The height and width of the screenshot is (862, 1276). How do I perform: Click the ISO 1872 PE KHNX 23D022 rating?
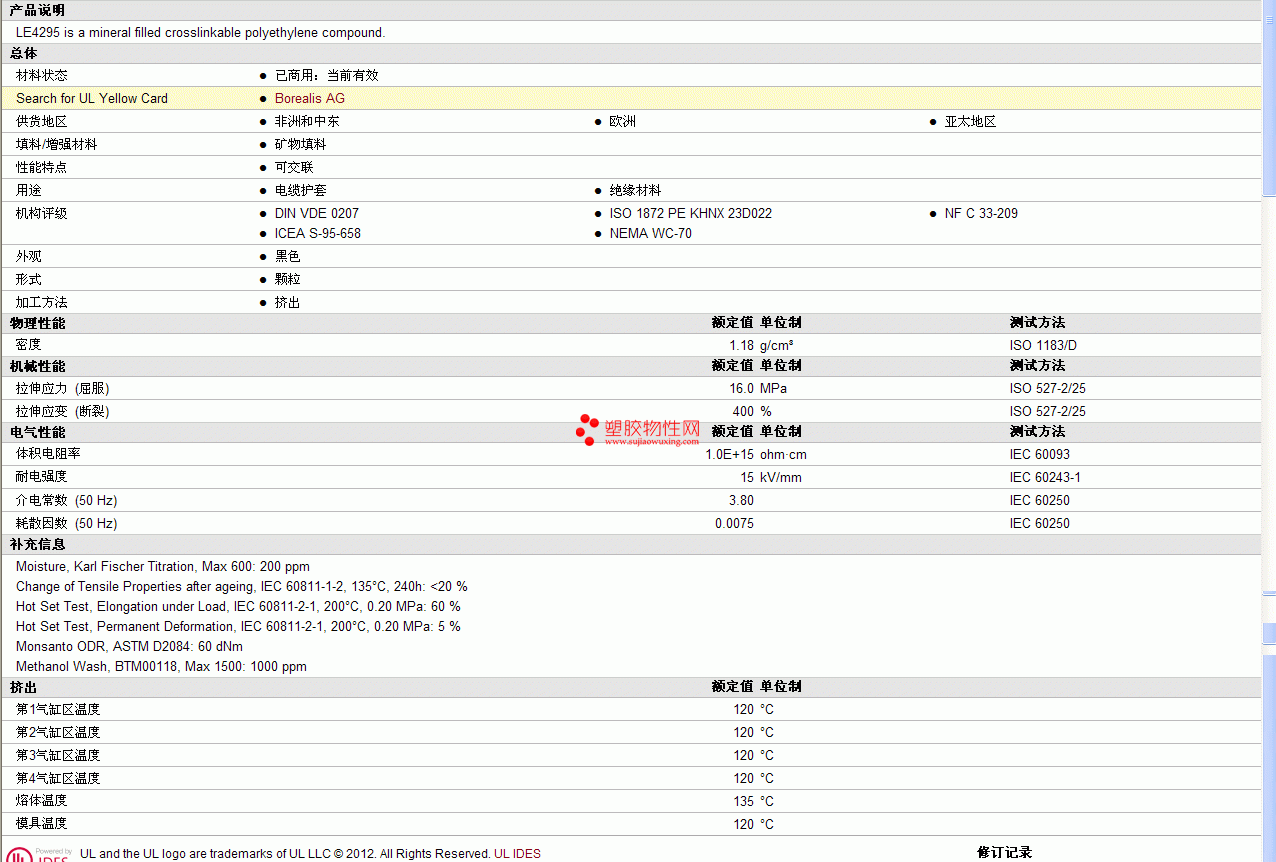691,213
